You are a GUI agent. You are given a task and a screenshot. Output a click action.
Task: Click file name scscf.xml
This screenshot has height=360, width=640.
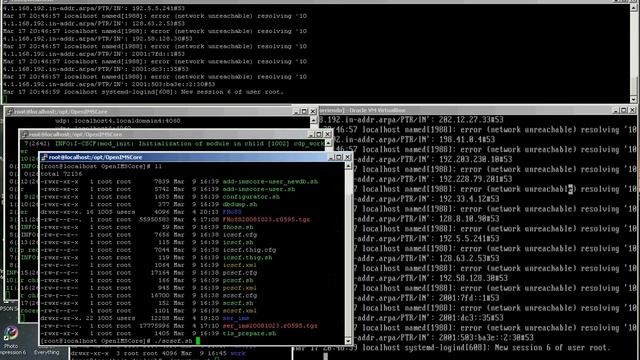(240, 311)
